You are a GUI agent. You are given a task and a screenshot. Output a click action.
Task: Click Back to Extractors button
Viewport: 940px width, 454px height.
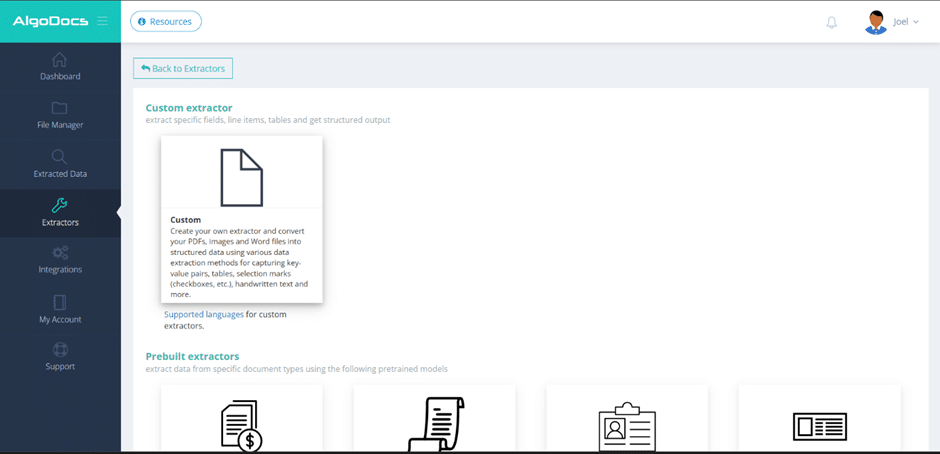tap(183, 68)
